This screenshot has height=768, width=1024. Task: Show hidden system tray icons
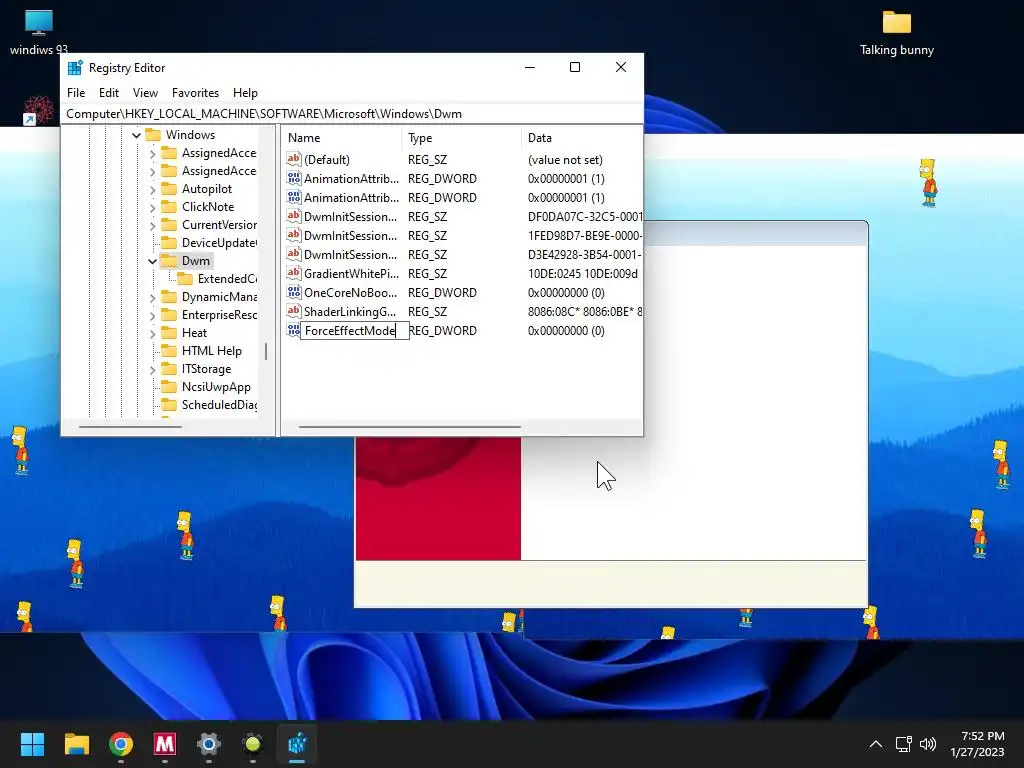(x=876, y=744)
